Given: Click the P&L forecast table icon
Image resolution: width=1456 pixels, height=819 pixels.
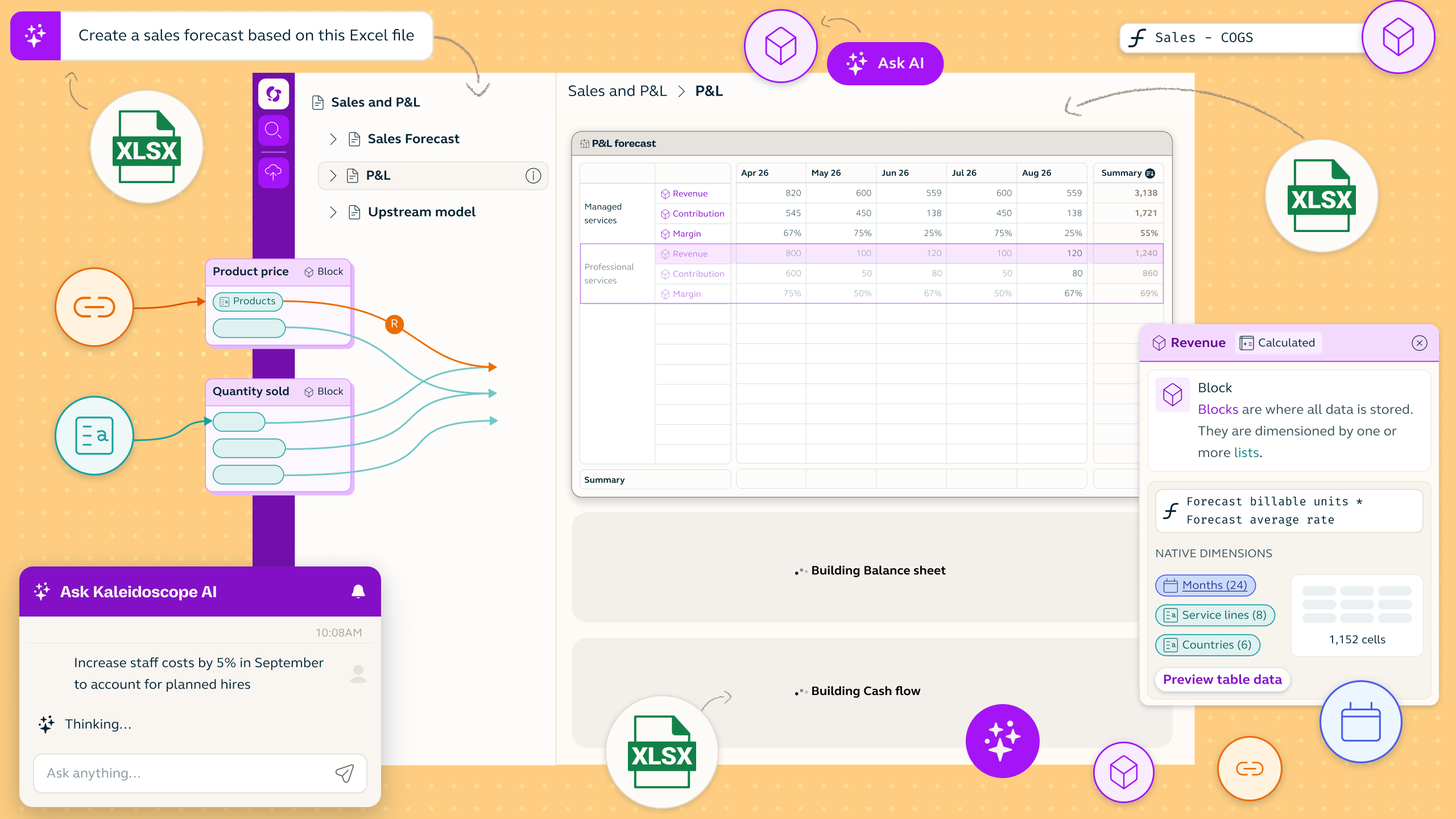Looking at the screenshot, I should (x=584, y=144).
